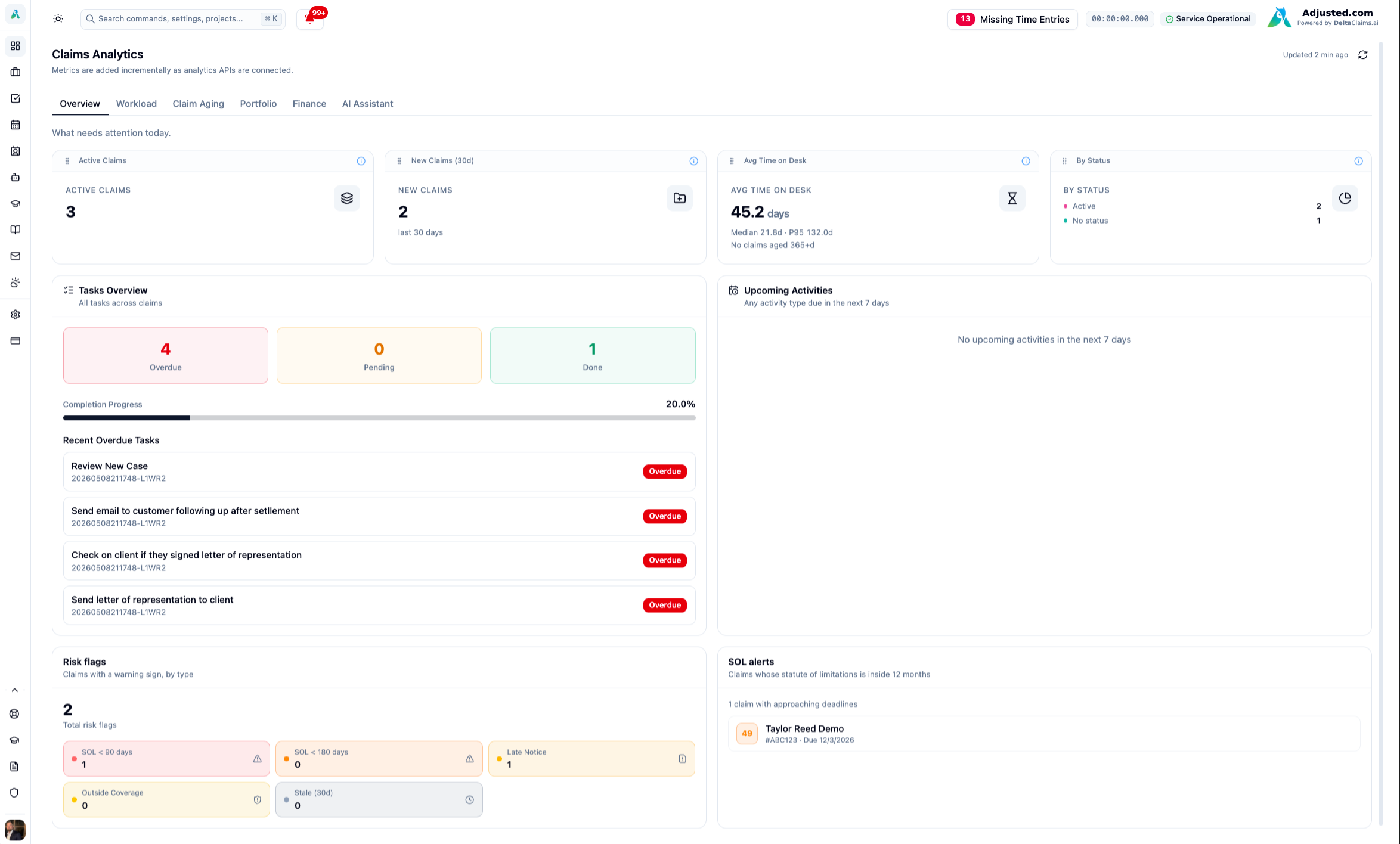Click the notification bell with 99+ badge

(x=310, y=19)
